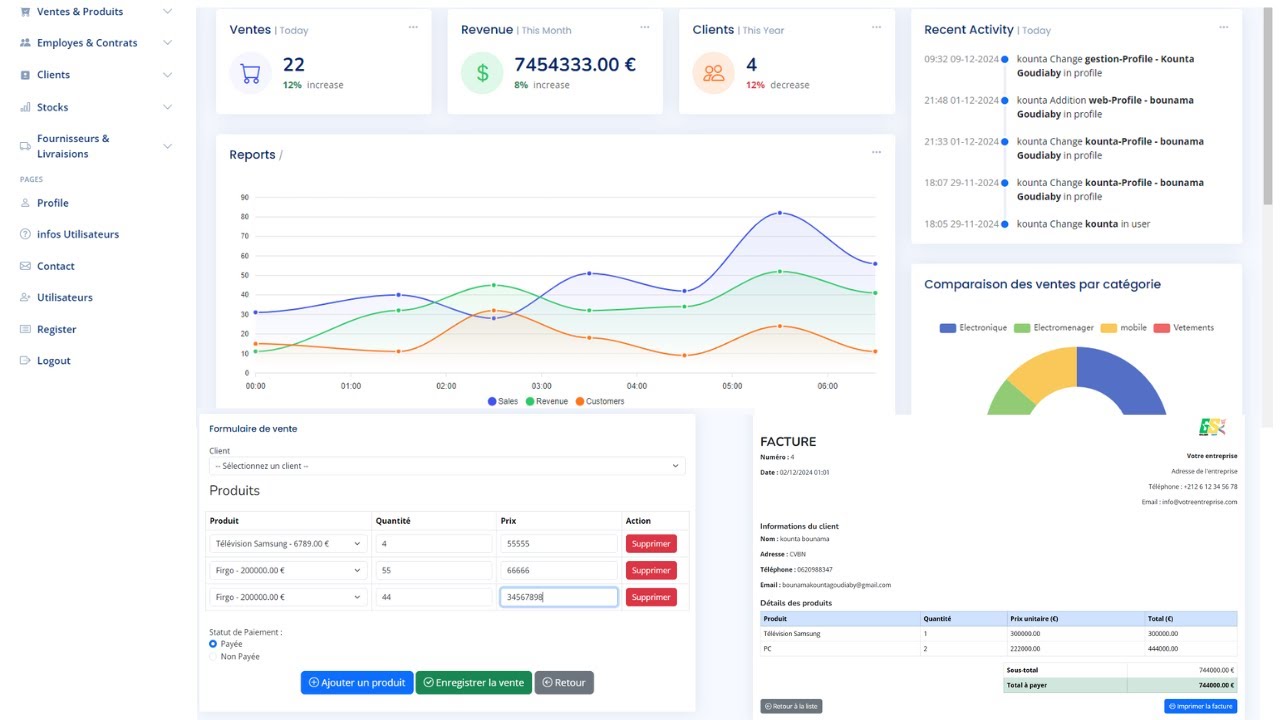Screen dimensions: 1280x720
Task: Click the Sales peak point at 82
Action: 780,213
